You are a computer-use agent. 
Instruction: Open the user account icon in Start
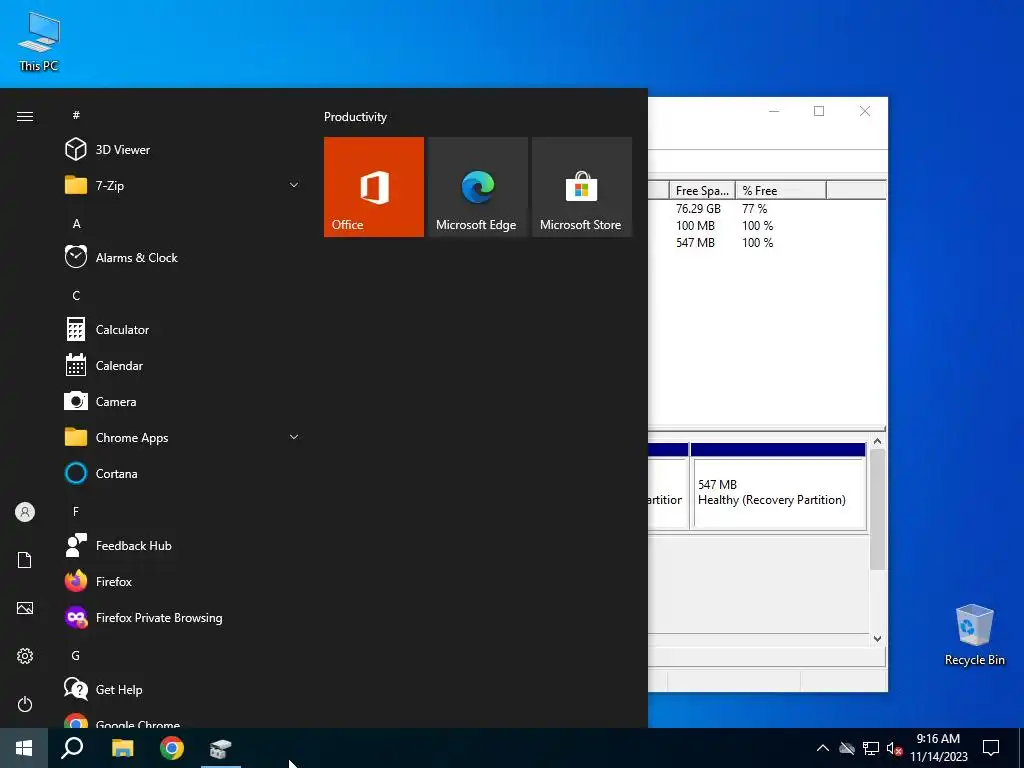(x=25, y=512)
